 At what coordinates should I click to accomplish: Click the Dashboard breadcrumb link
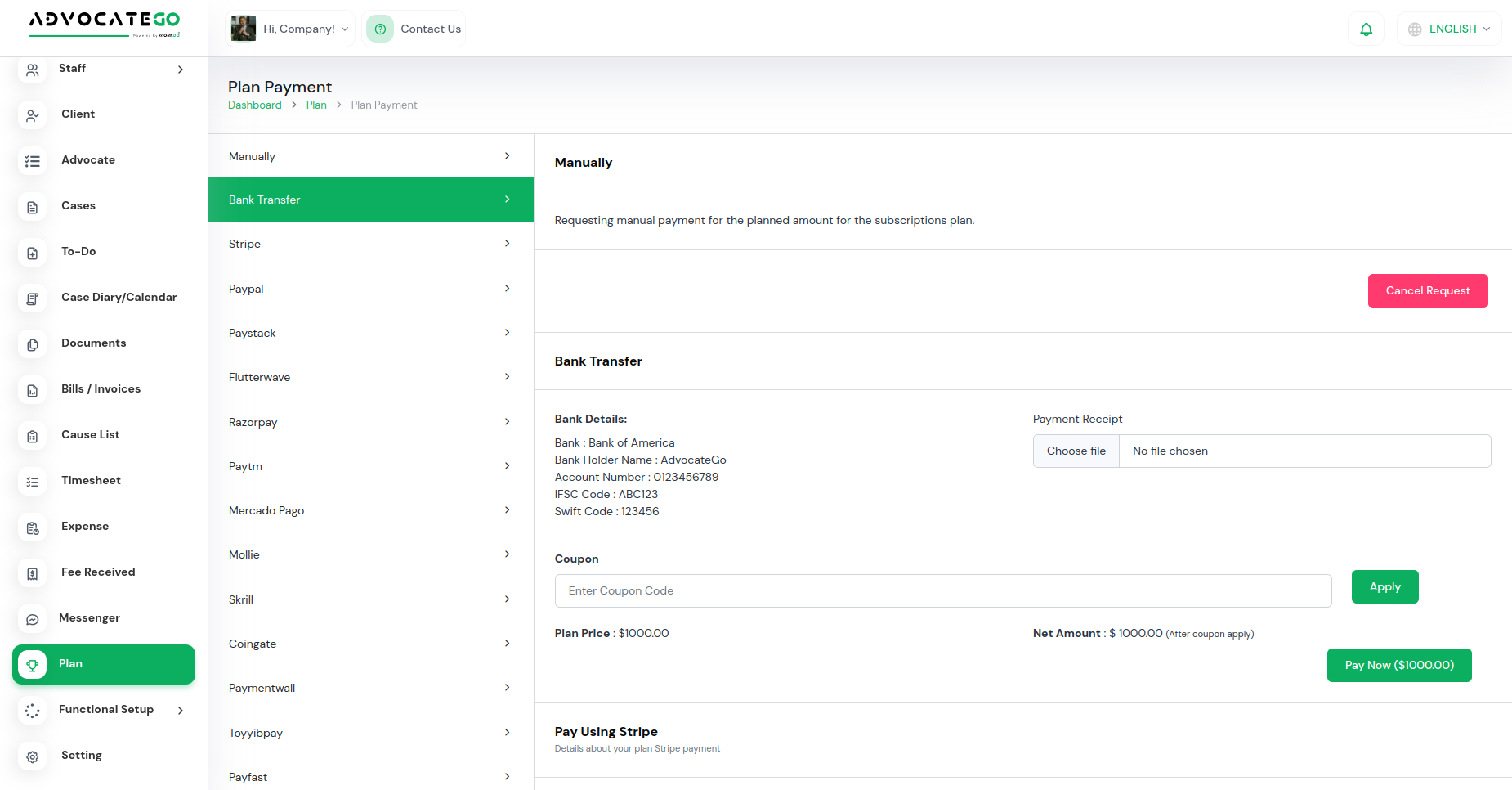(254, 105)
